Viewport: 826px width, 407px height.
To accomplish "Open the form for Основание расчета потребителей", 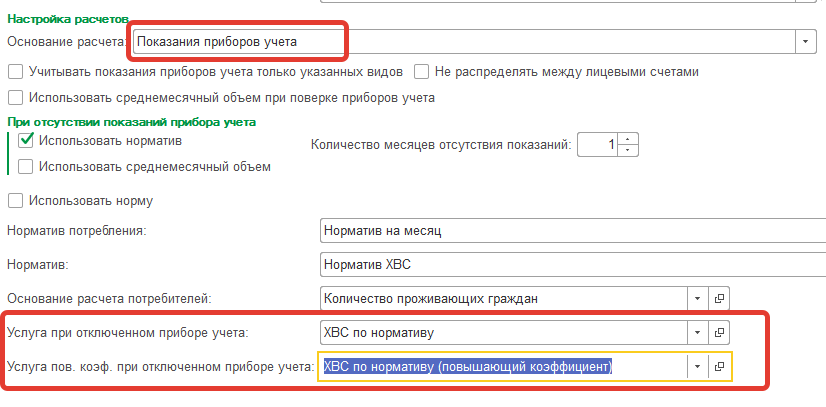I will point(720,298).
